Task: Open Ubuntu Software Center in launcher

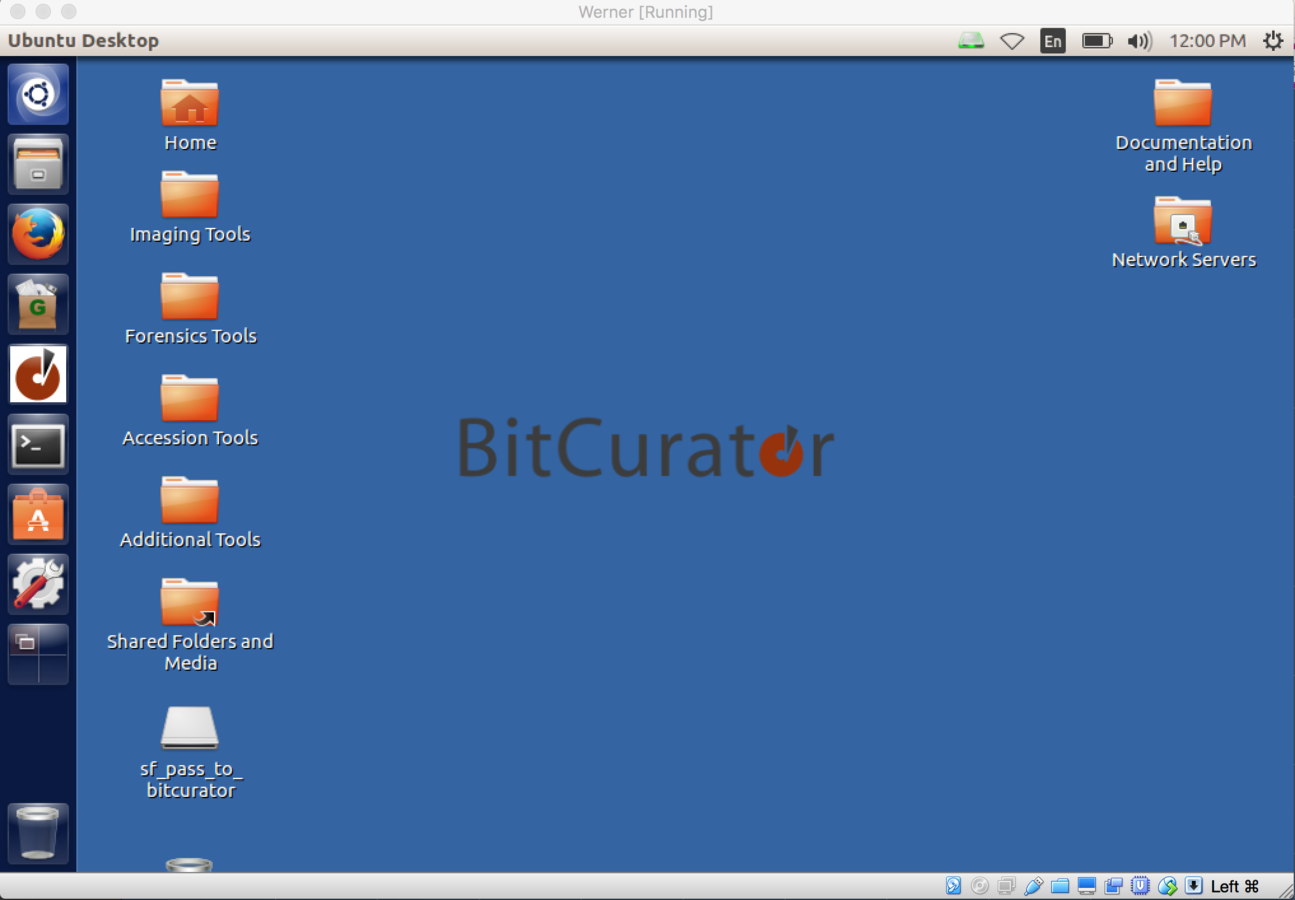Action: point(38,514)
